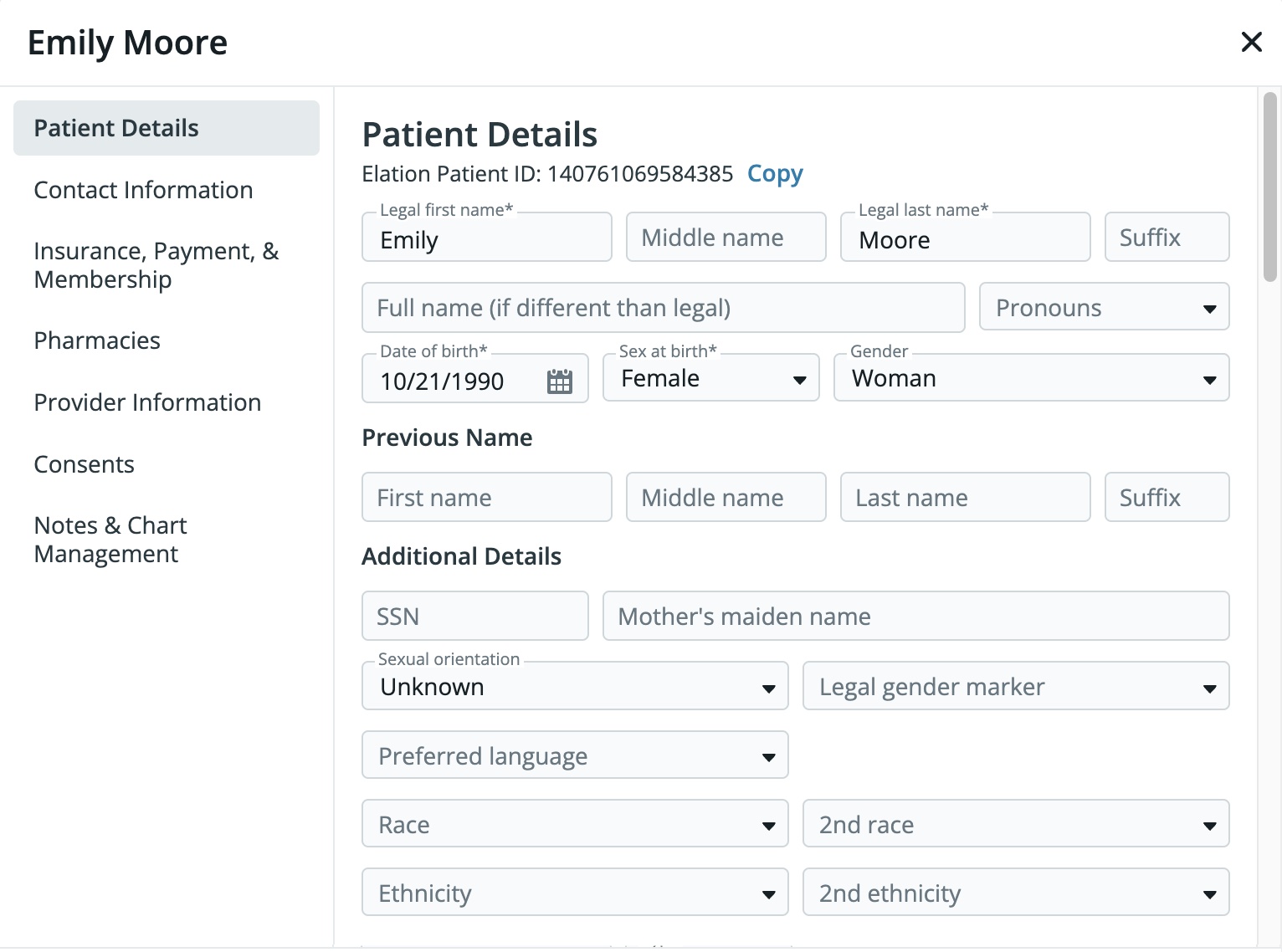Open the Pharmacies section
1282x952 pixels.
pos(96,340)
